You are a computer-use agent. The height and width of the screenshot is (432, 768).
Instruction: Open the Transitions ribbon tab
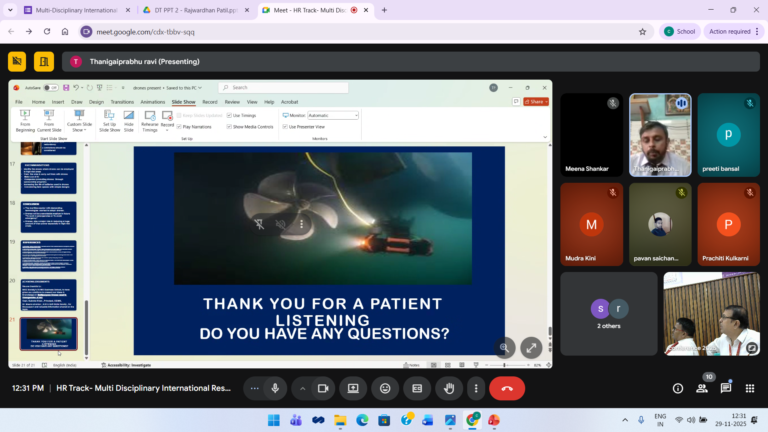point(122,102)
